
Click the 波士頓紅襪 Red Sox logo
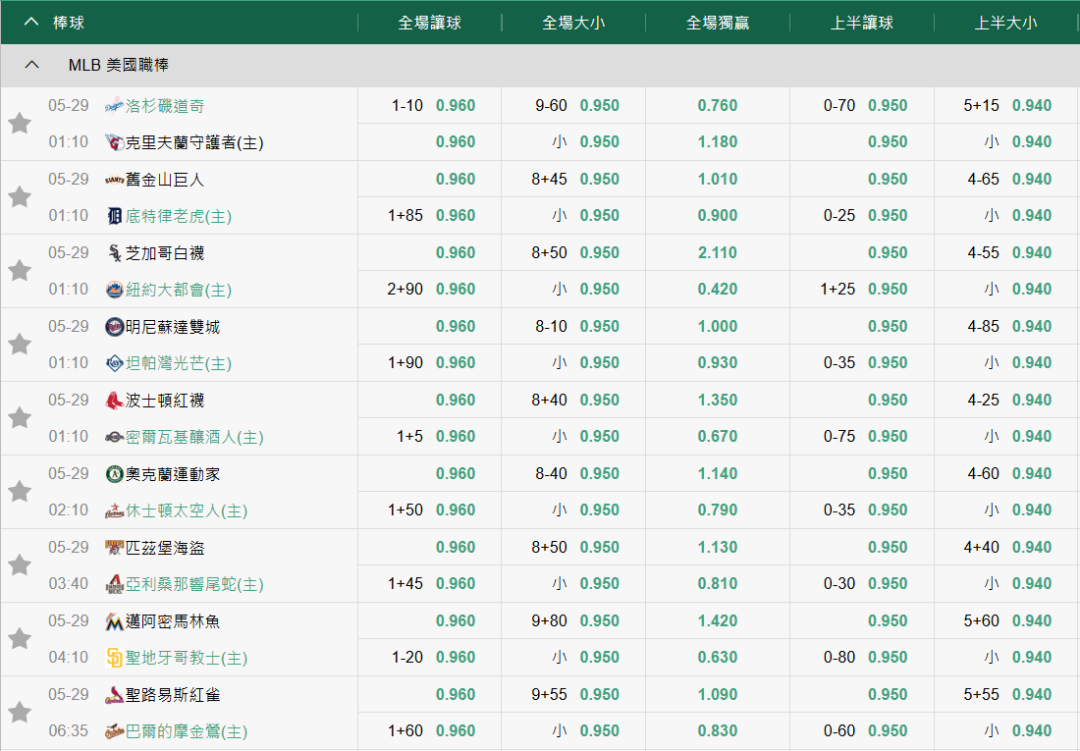(114, 400)
